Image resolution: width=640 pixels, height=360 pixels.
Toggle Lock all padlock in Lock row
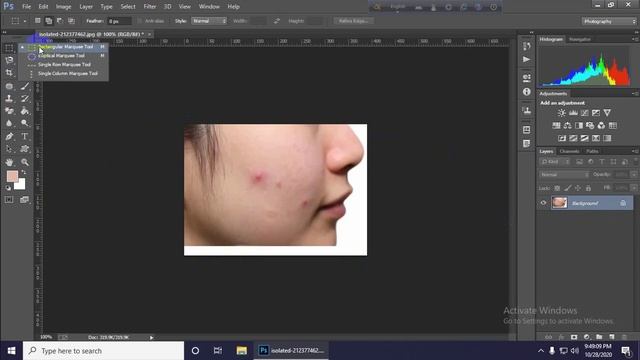(588, 188)
